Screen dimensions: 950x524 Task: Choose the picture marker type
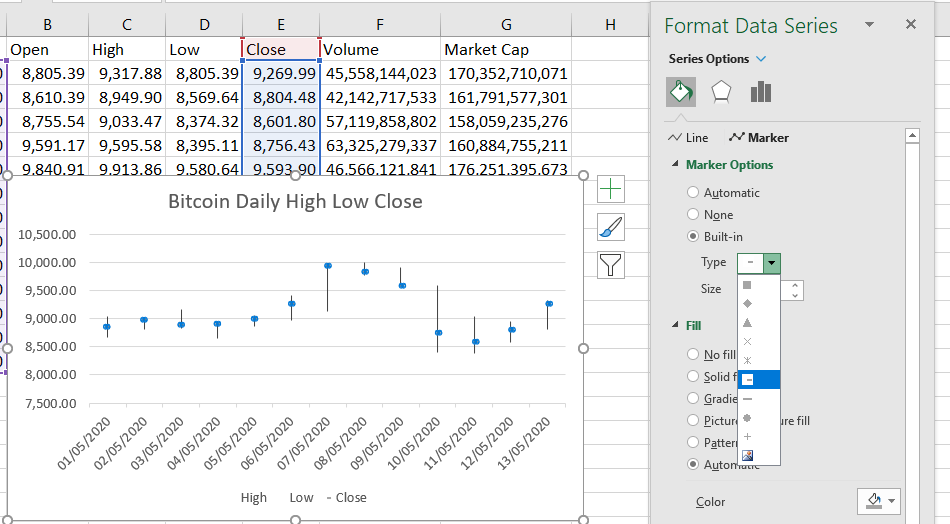tap(747, 456)
